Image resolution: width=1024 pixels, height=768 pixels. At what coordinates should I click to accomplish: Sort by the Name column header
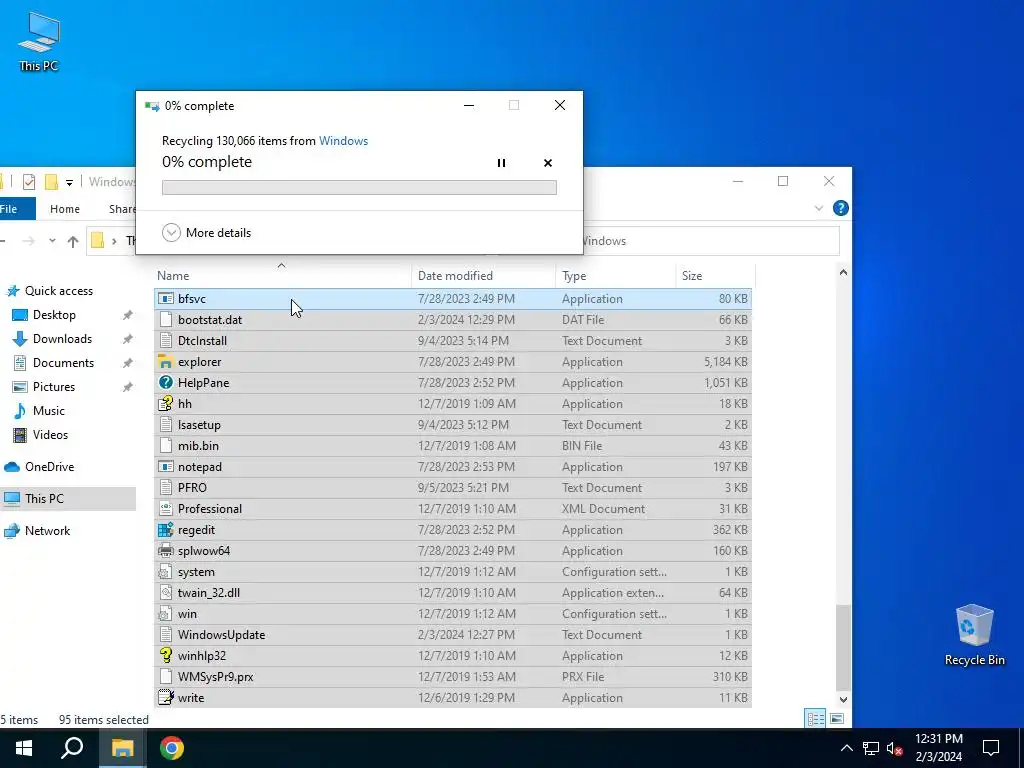point(282,276)
